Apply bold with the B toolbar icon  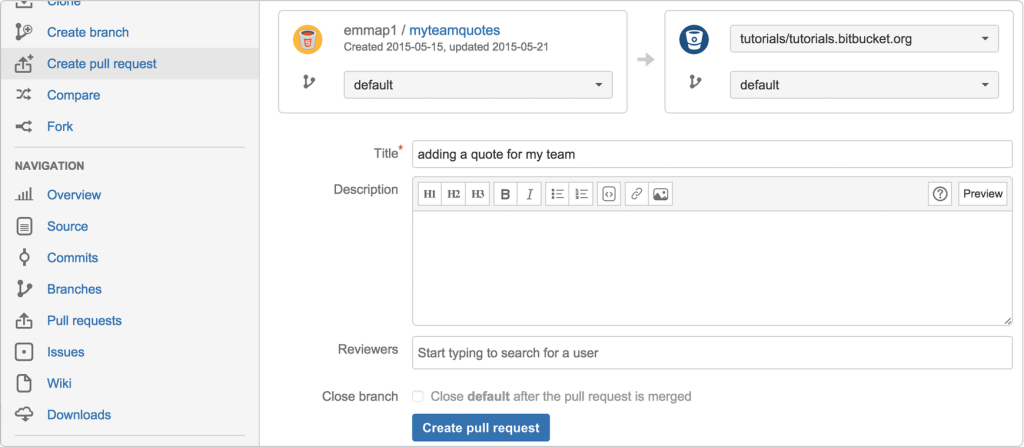click(x=505, y=194)
